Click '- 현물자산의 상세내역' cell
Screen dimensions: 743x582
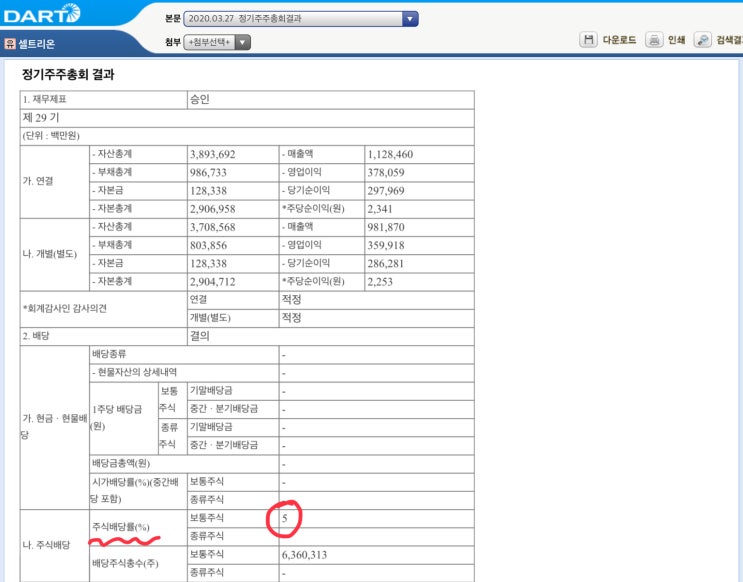click(x=184, y=373)
